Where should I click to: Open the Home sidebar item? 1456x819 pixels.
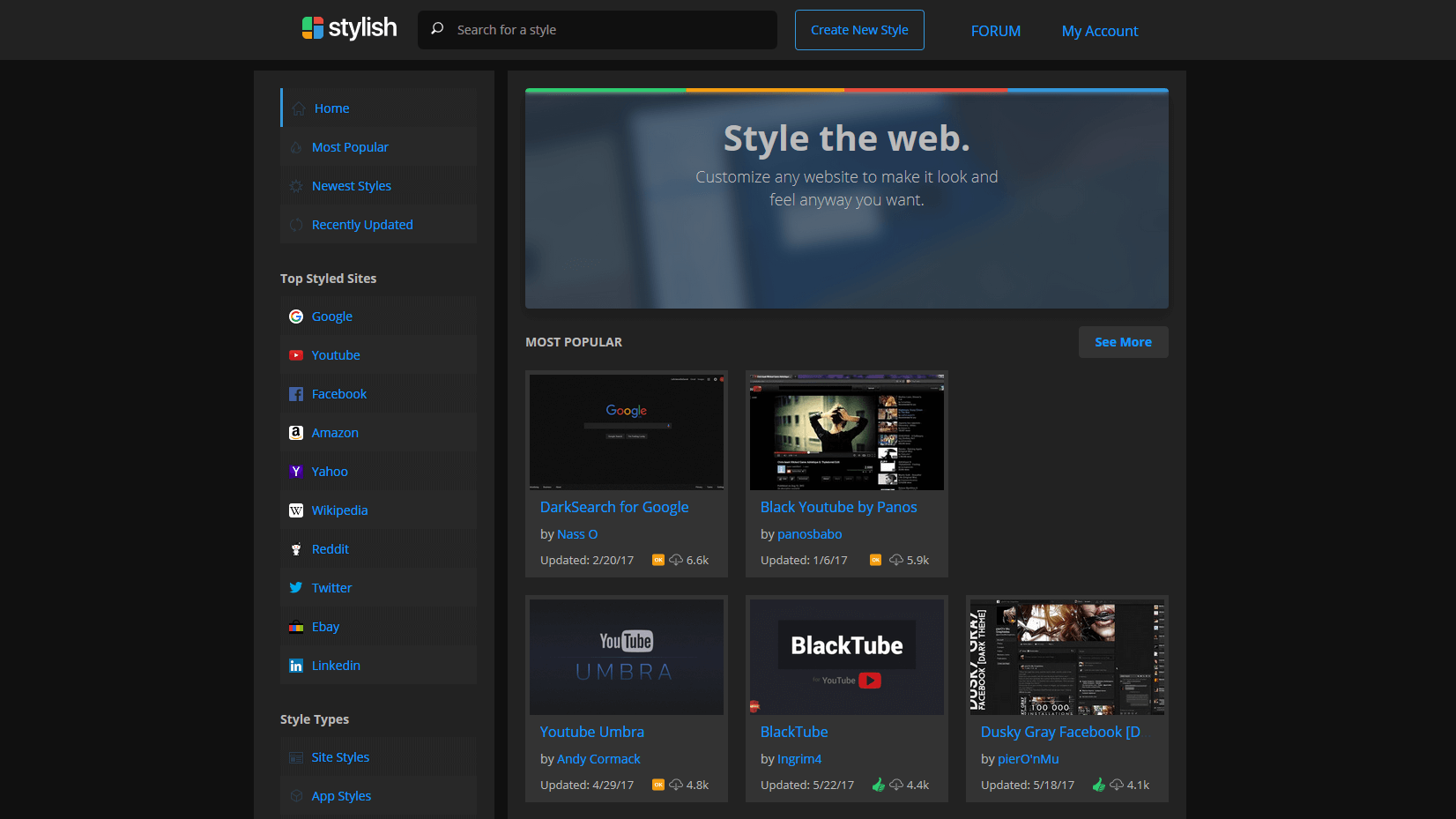(x=379, y=108)
